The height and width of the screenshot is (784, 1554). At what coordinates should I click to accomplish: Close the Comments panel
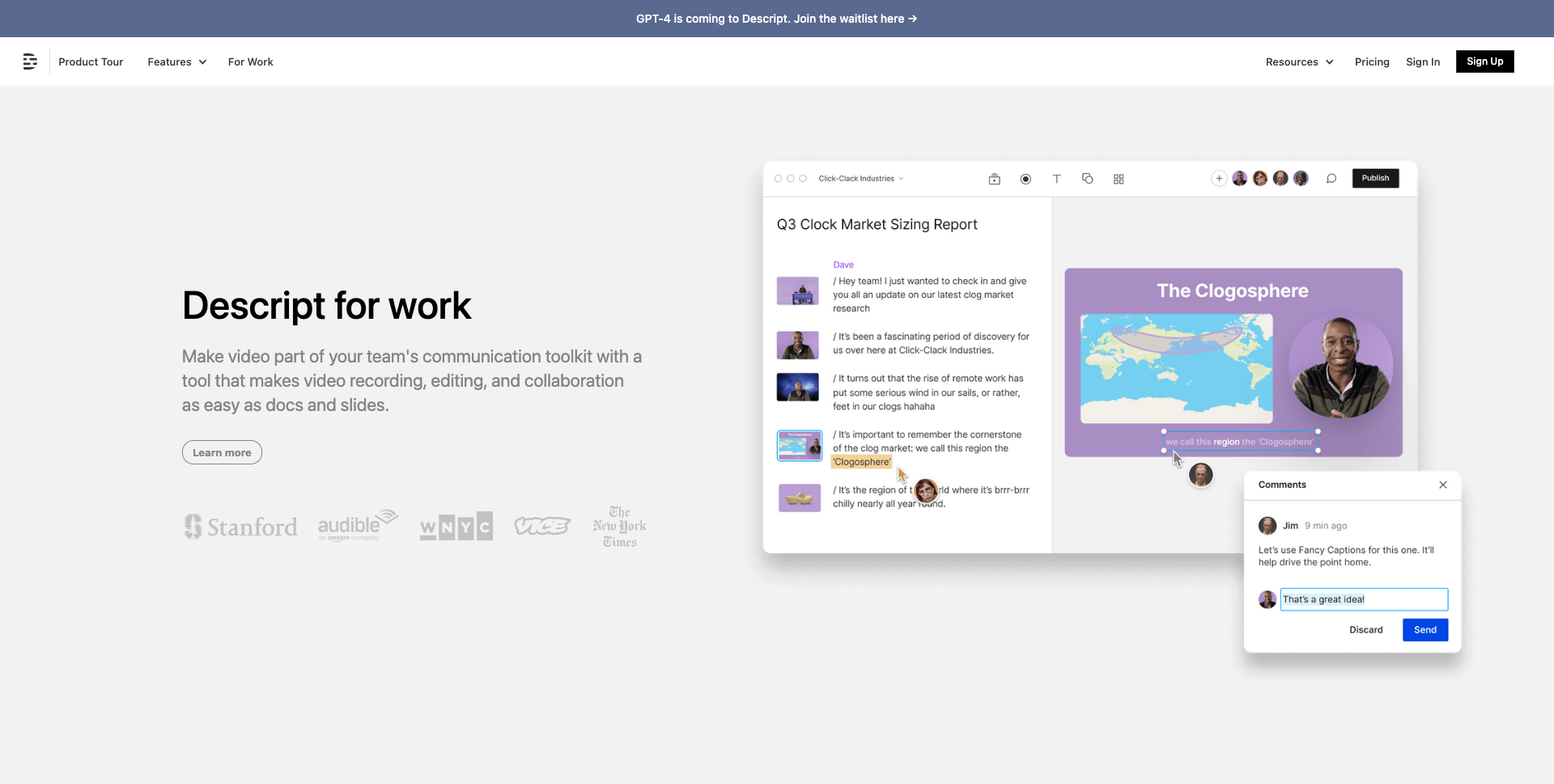coord(1443,485)
